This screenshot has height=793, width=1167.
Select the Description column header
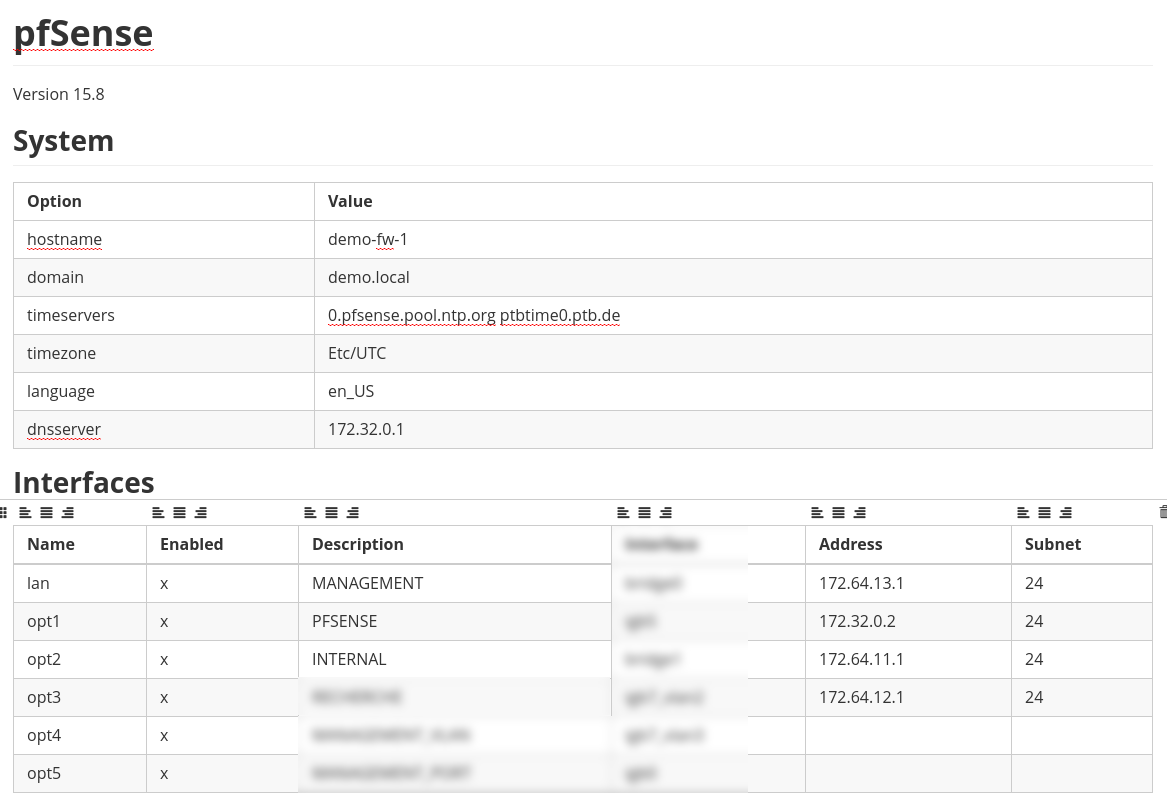(x=455, y=544)
